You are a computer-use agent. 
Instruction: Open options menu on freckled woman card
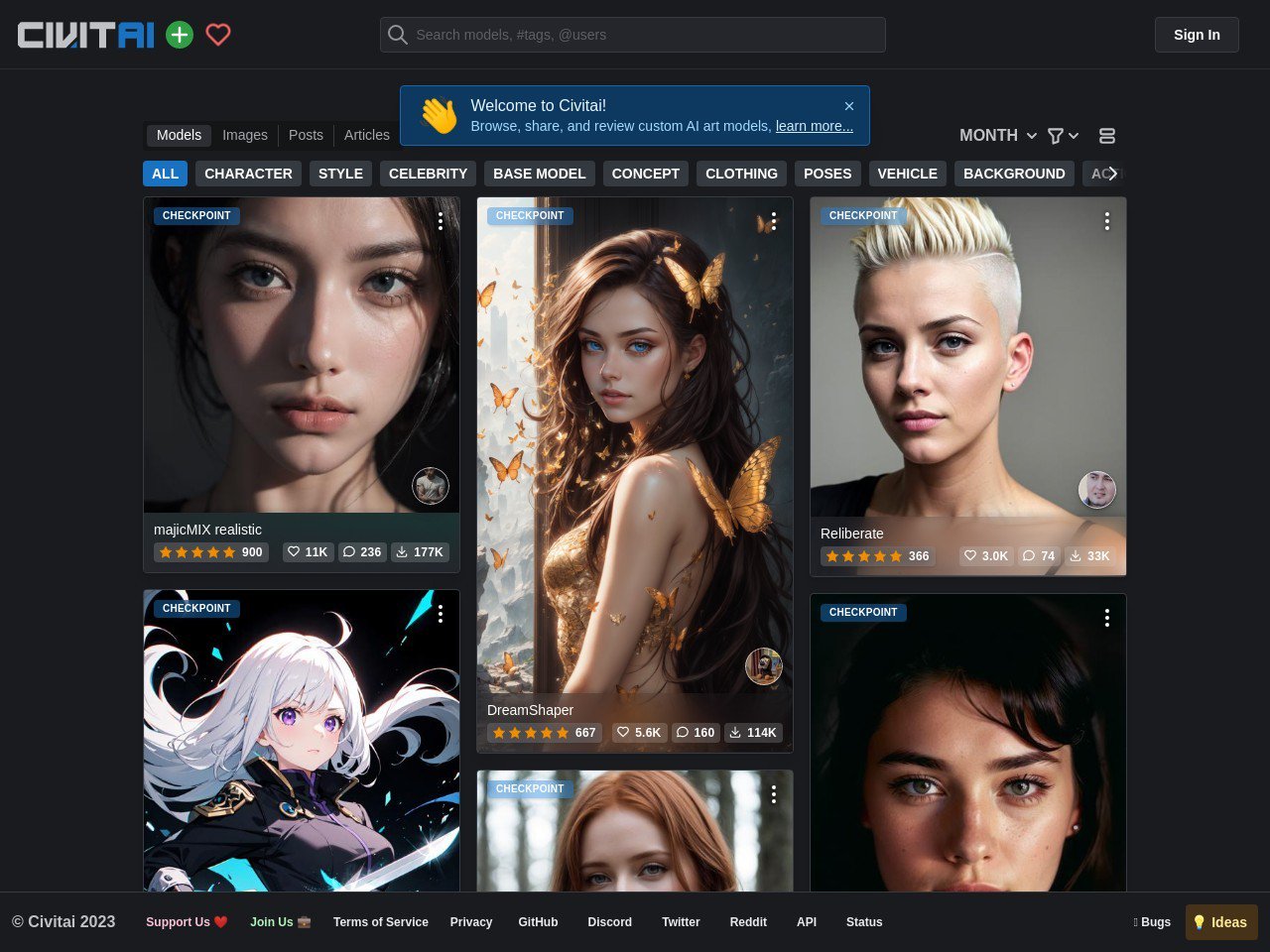coord(1107,618)
